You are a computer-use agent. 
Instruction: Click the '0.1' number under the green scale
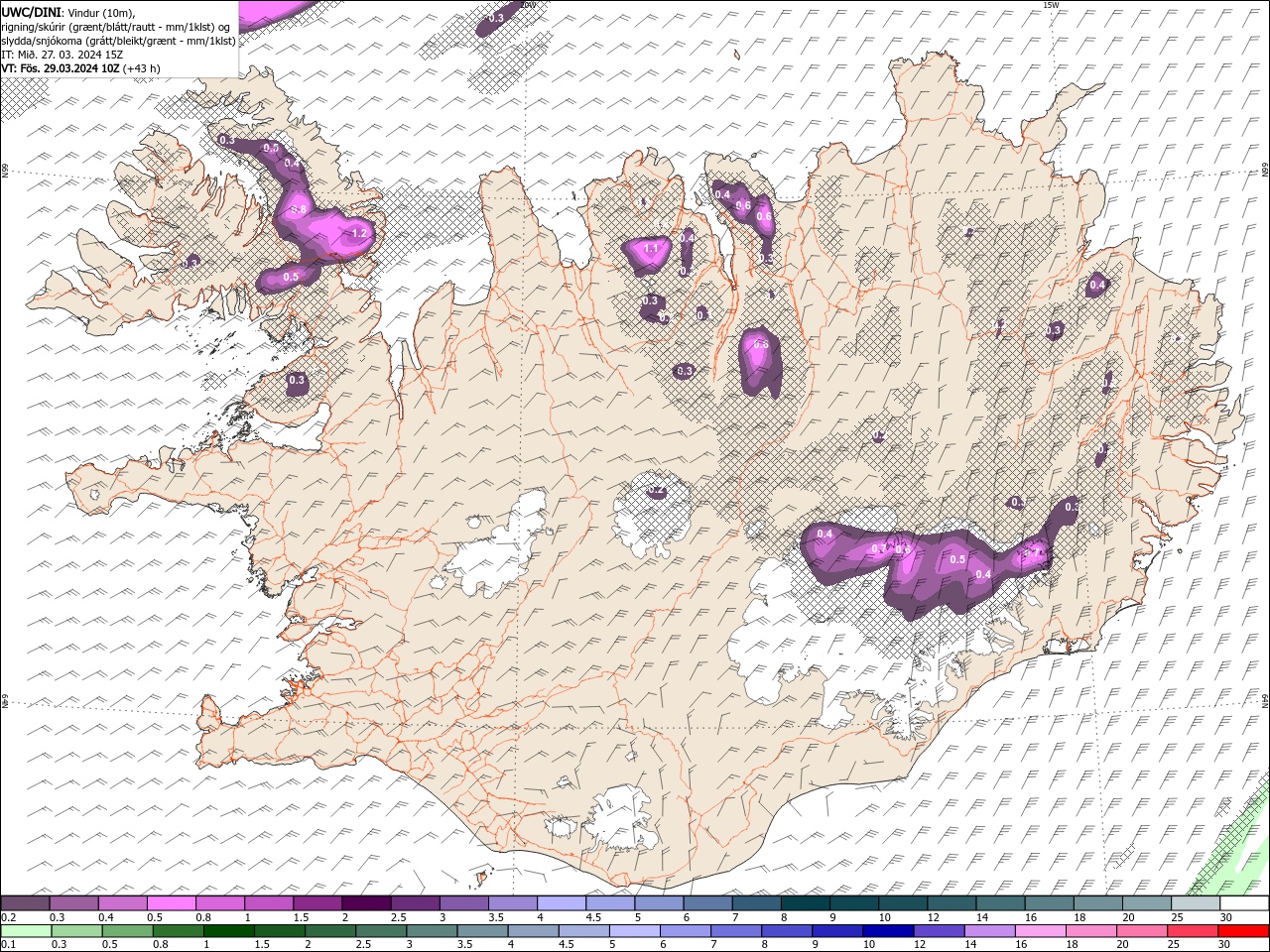[7, 945]
